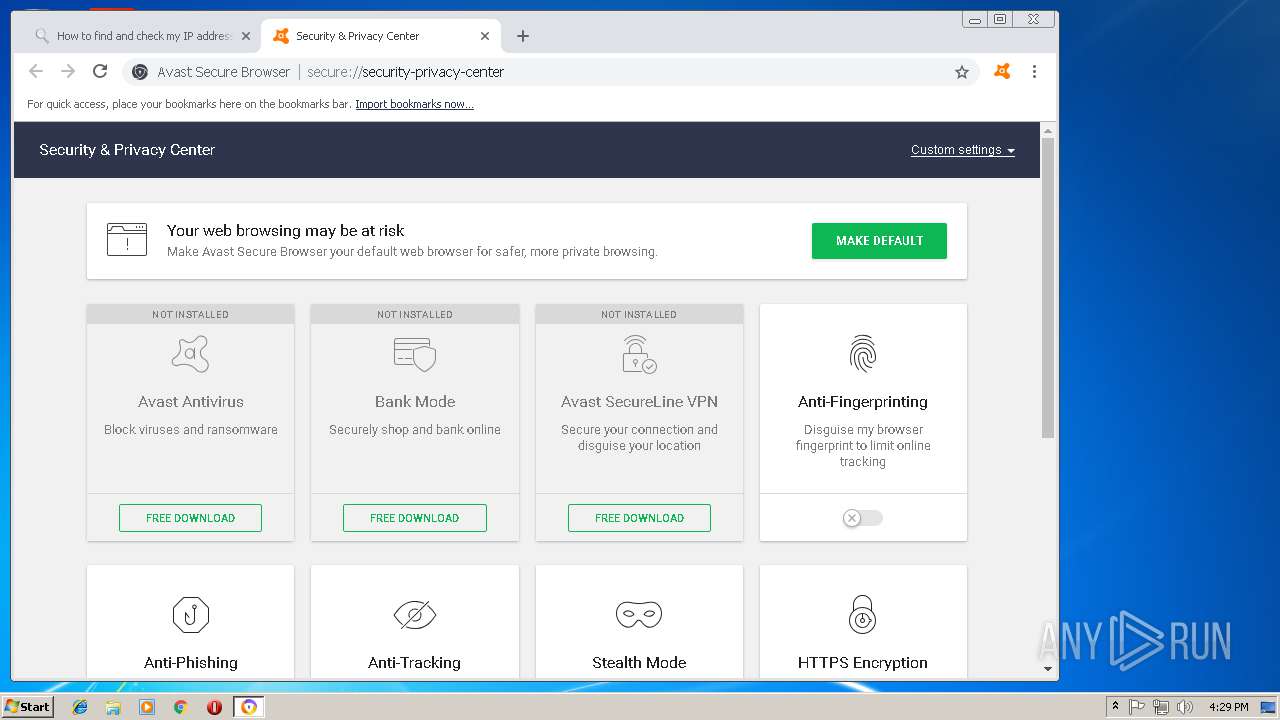The height and width of the screenshot is (720, 1280).
Task: Click the Anti-Phishing hook icon
Action: [190, 614]
